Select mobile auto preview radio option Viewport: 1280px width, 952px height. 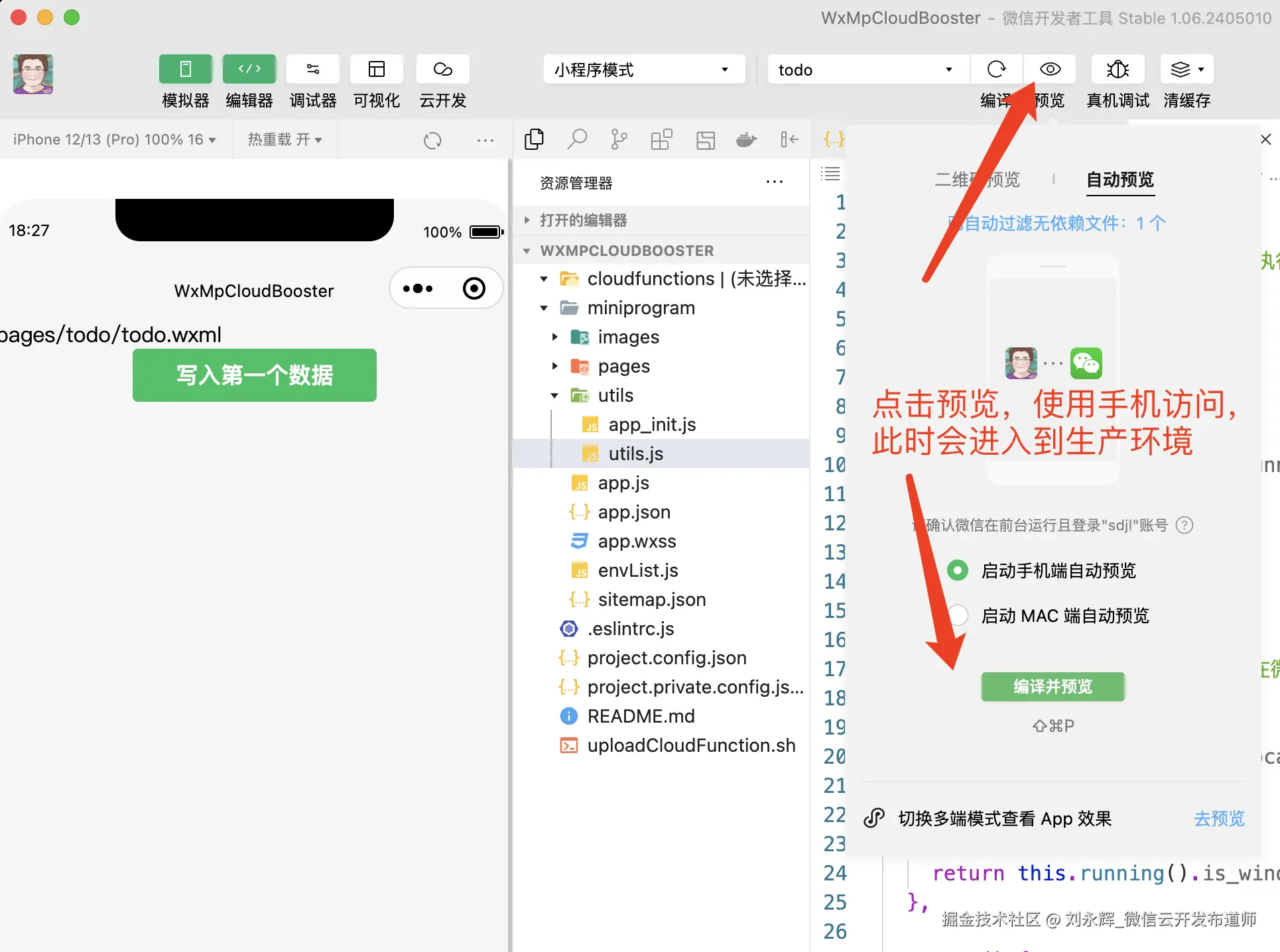click(x=958, y=570)
